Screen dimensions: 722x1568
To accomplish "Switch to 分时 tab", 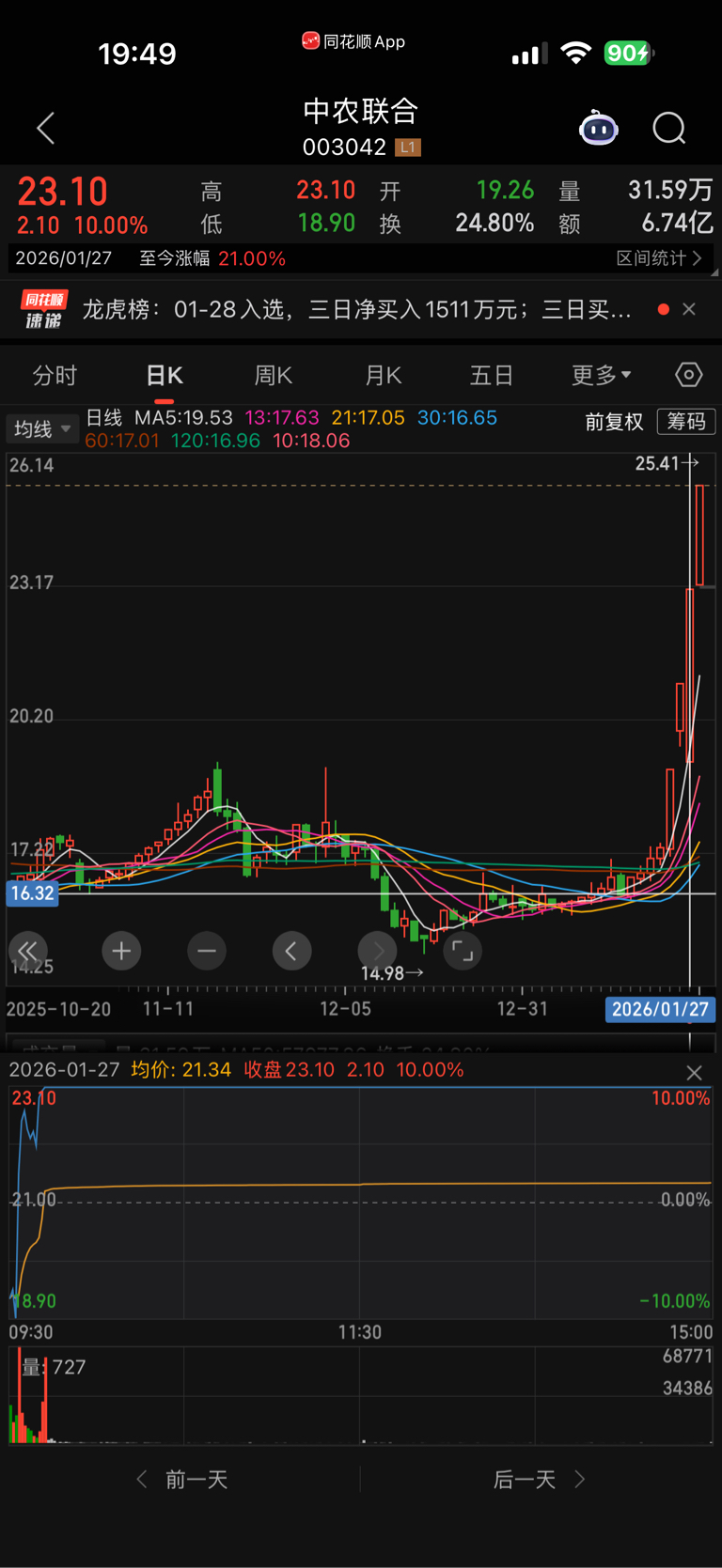I will 55,376.
